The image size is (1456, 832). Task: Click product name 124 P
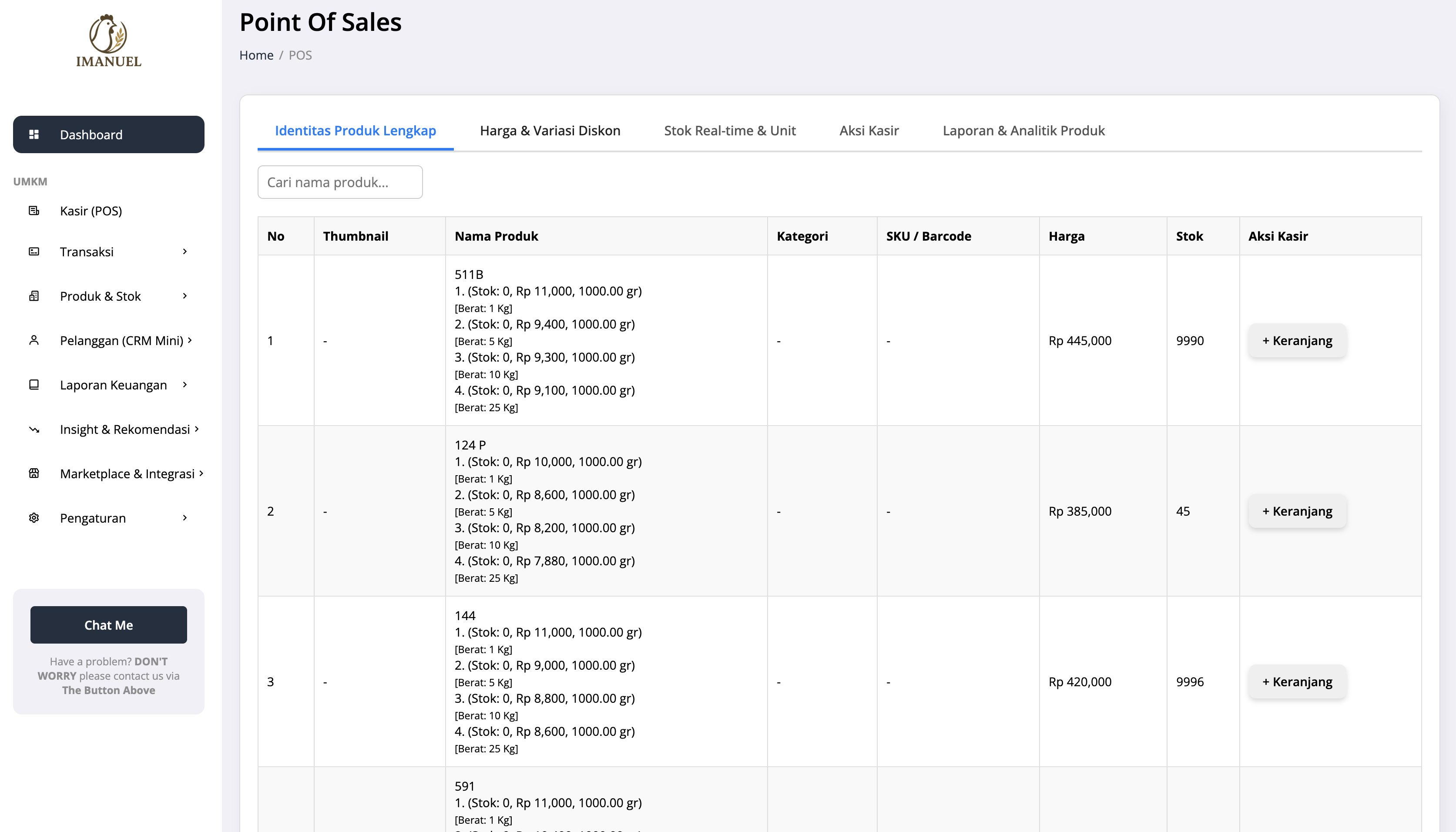[x=470, y=445]
